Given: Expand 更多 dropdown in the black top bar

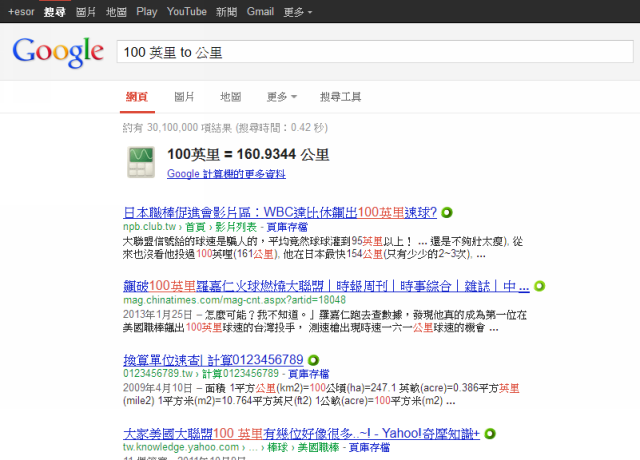Looking at the screenshot, I should [298, 12].
